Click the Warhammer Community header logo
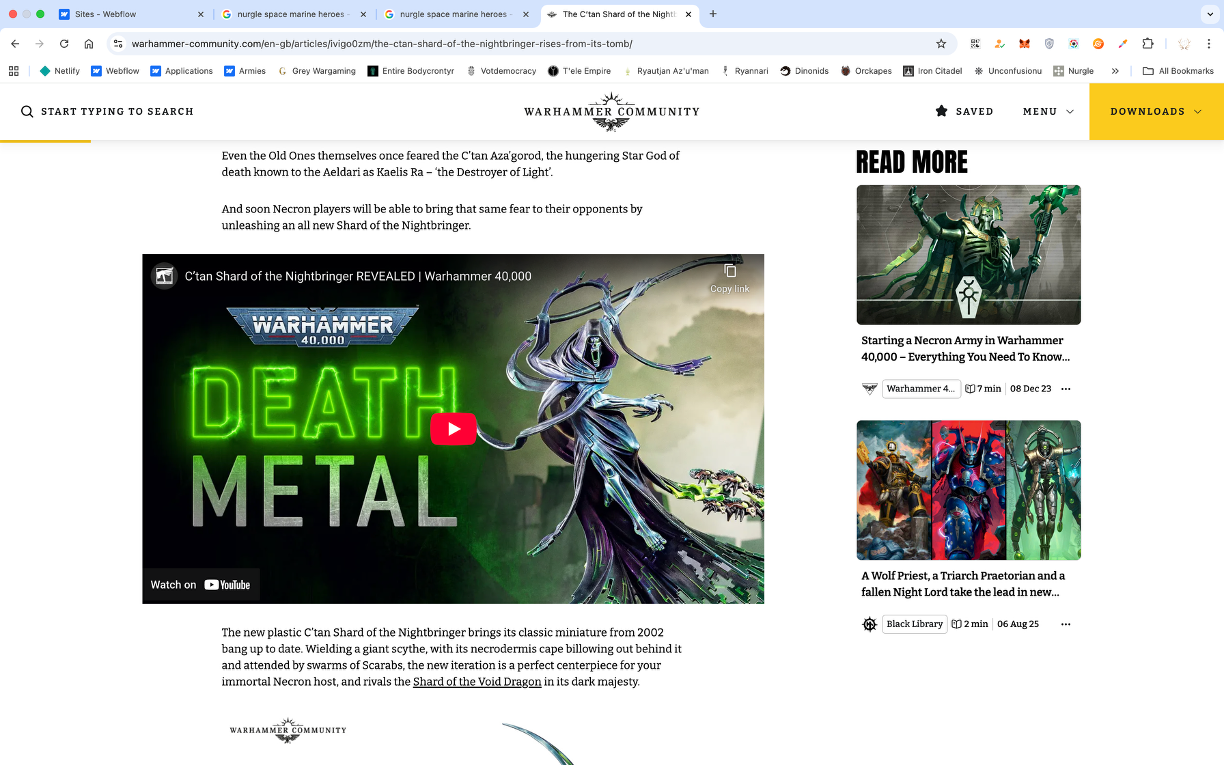Image resolution: width=1224 pixels, height=766 pixels. click(x=611, y=112)
